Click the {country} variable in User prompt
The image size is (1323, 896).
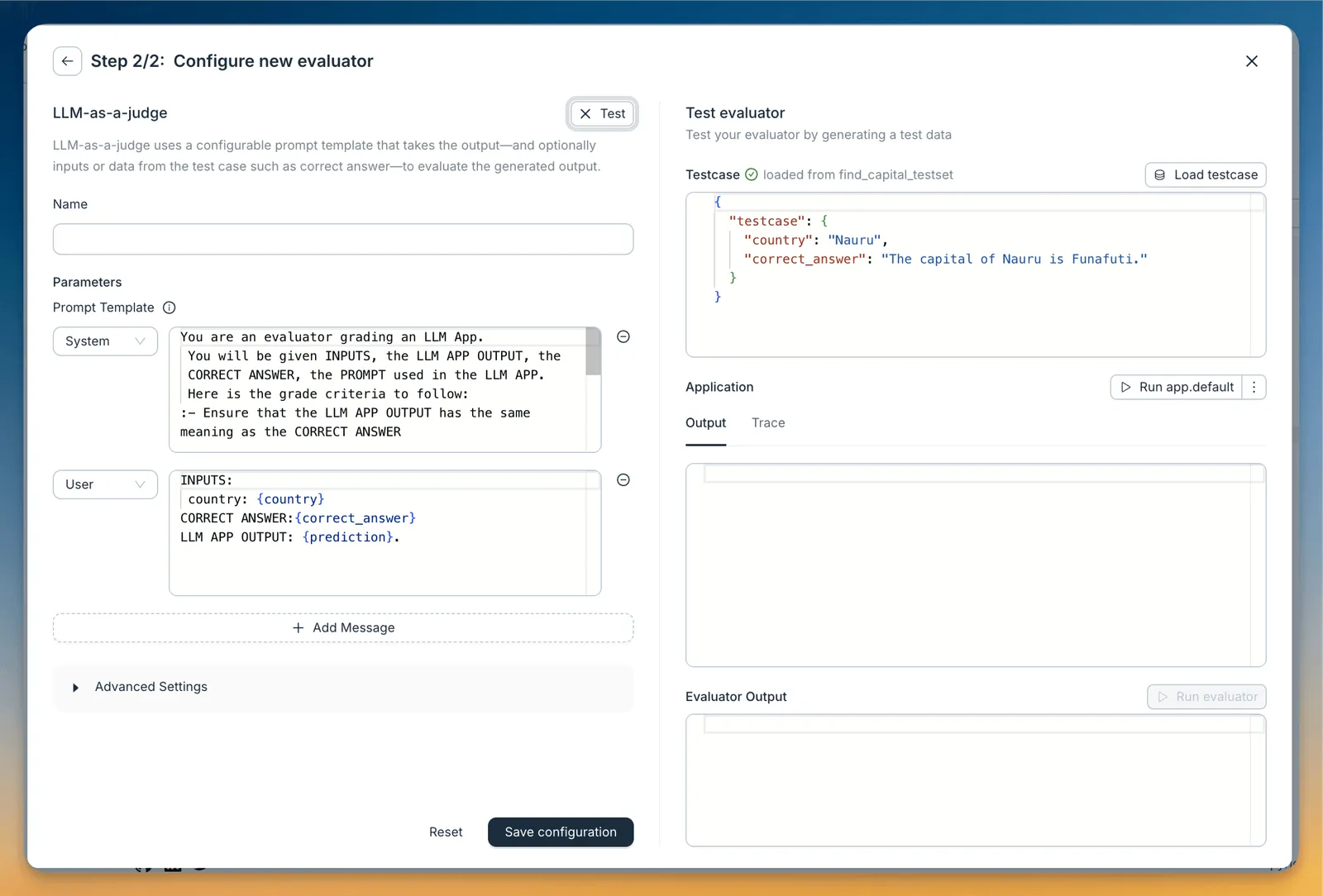coord(290,499)
